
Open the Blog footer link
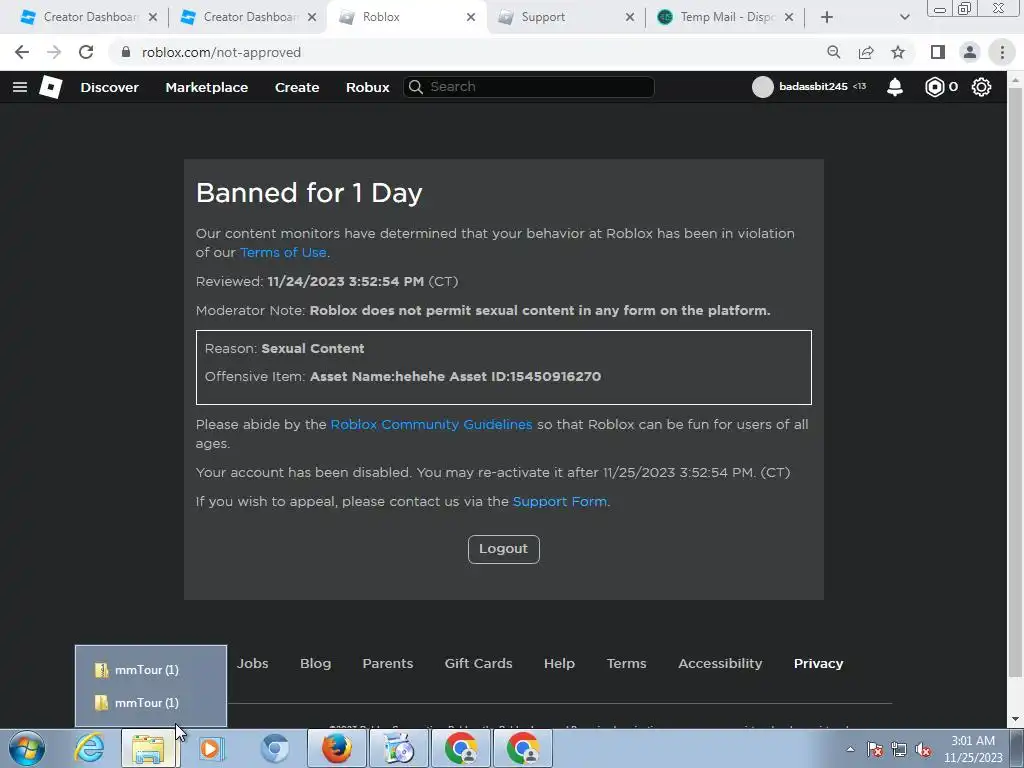coord(315,664)
